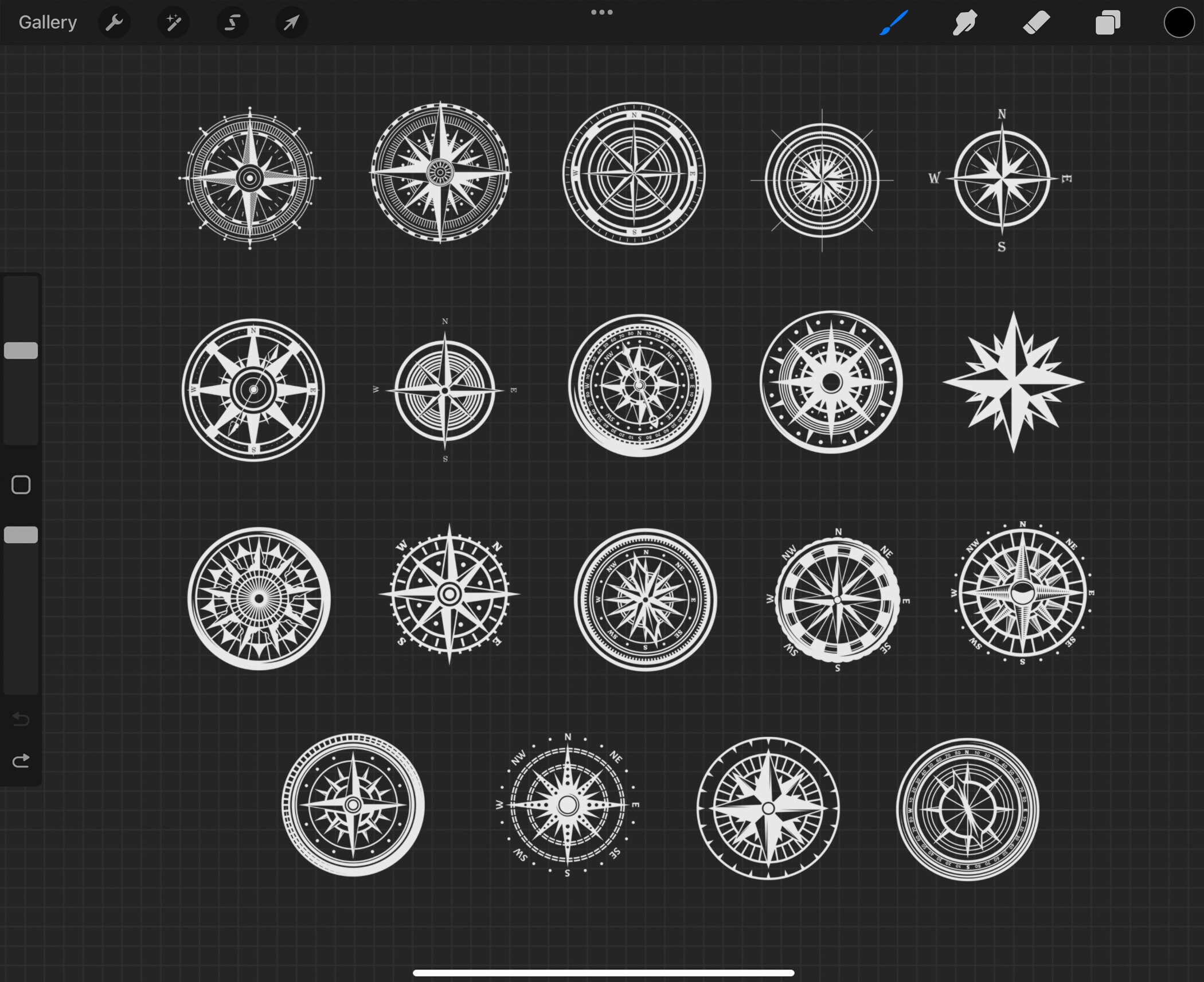Tap the home indicator bar
Image resolution: width=1204 pixels, height=982 pixels.
(x=601, y=973)
